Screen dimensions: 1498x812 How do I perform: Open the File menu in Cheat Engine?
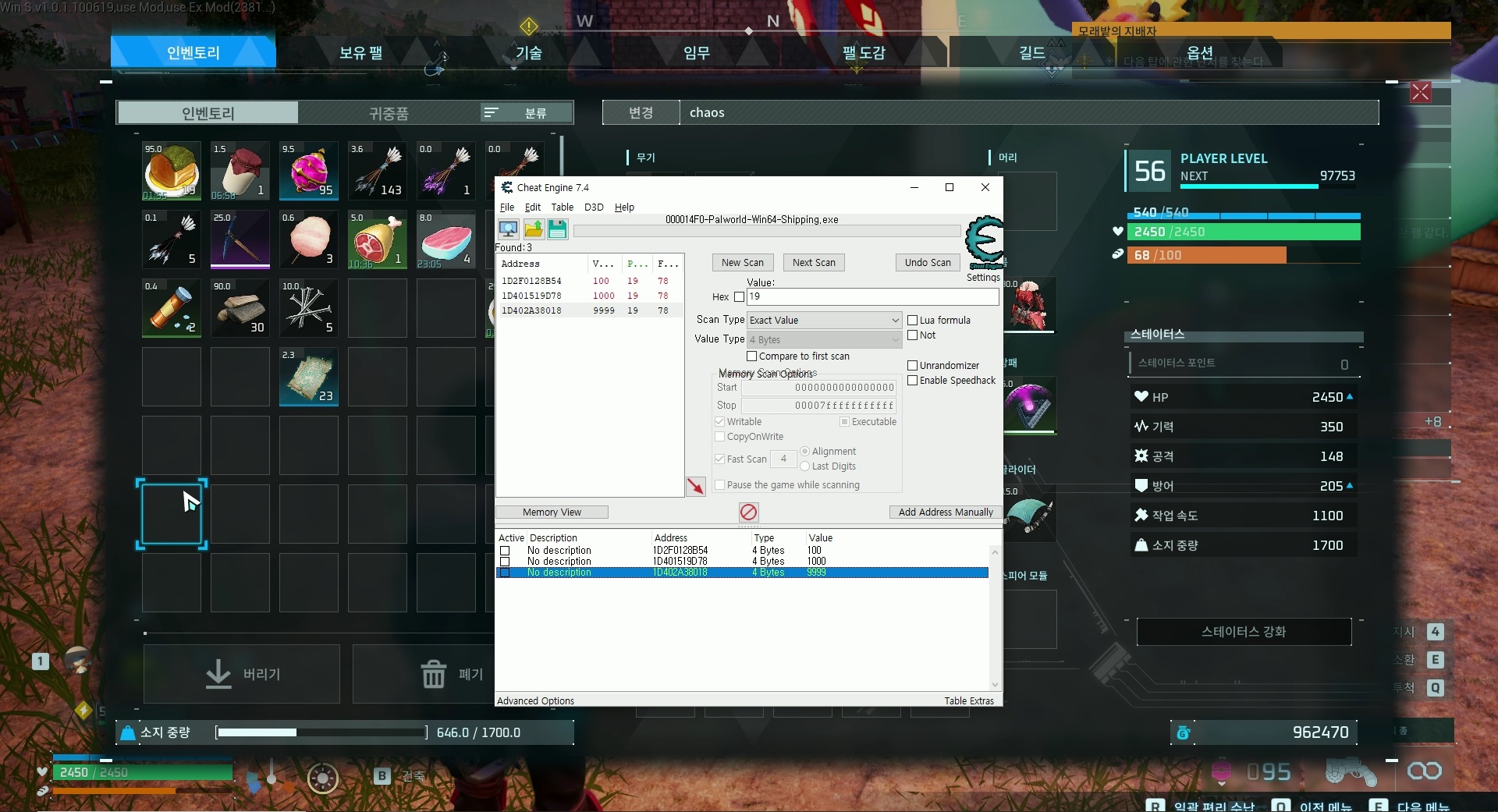click(x=507, y=207)
